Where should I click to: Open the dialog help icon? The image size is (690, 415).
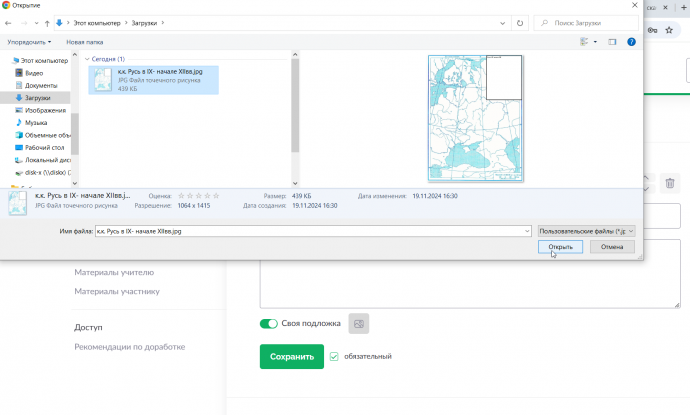tap(631, 42)
